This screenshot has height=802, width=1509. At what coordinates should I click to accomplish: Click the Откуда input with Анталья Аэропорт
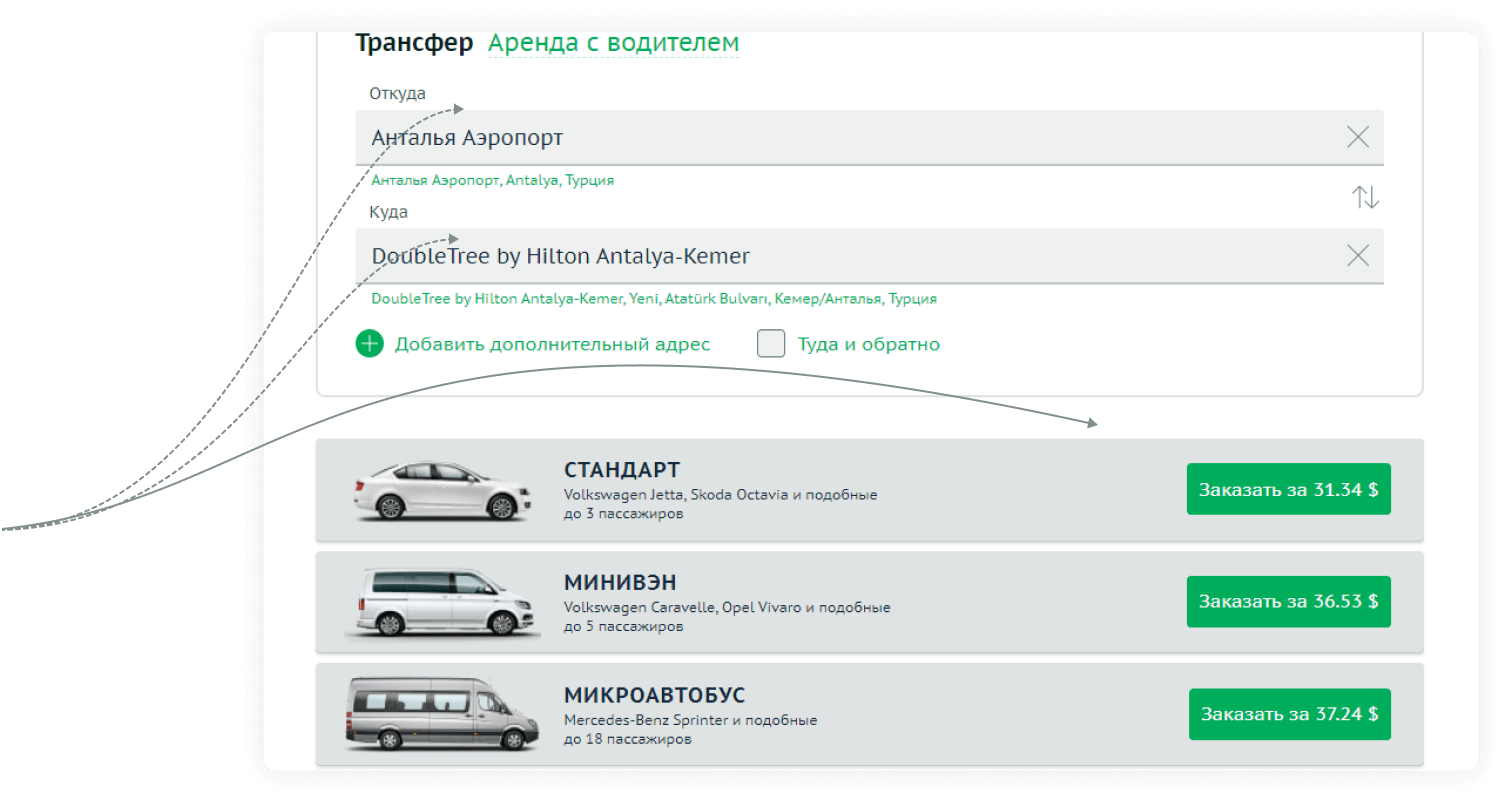[x=850, y=138]
